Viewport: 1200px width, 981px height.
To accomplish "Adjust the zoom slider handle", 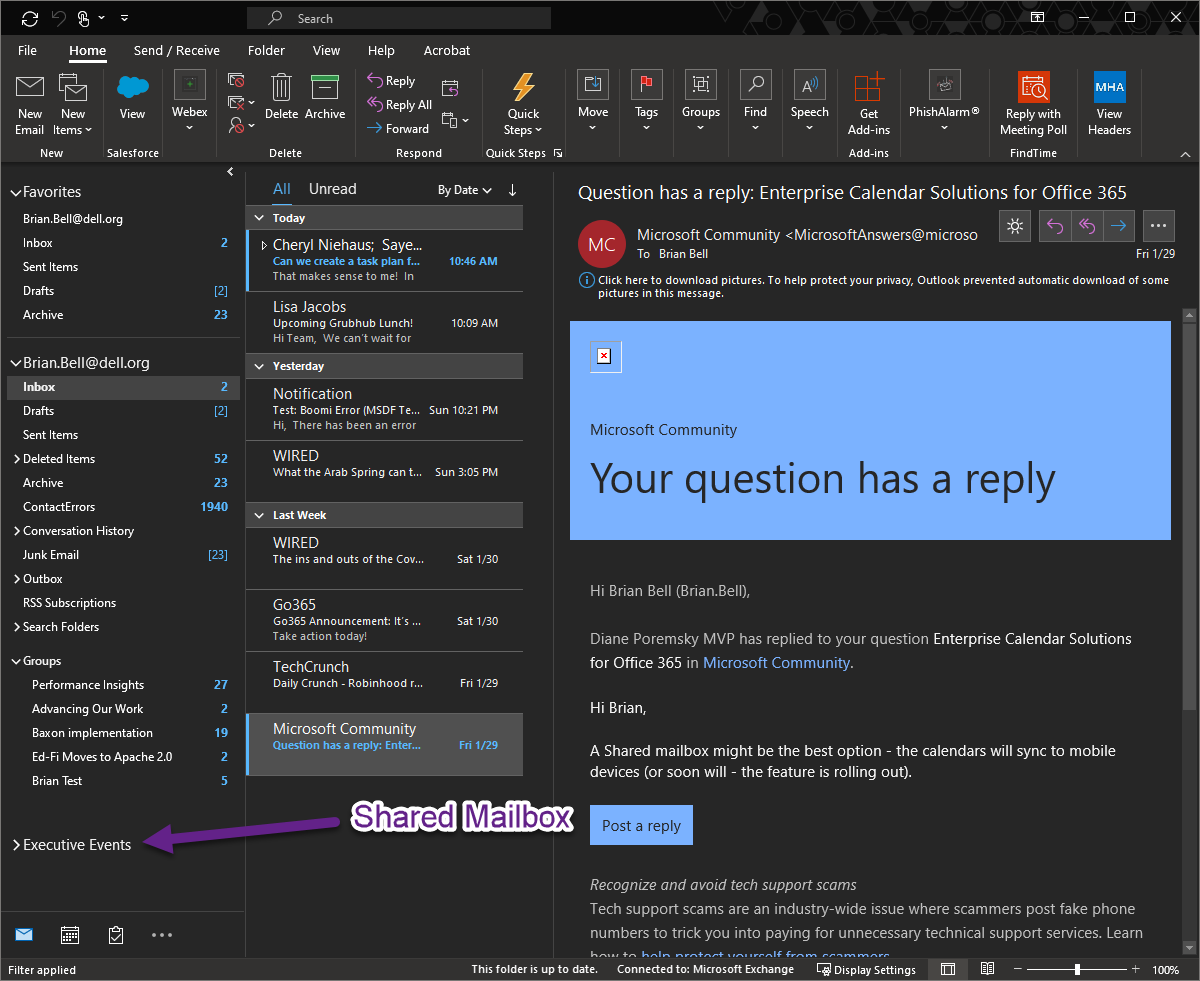I will click(1077, 969).
